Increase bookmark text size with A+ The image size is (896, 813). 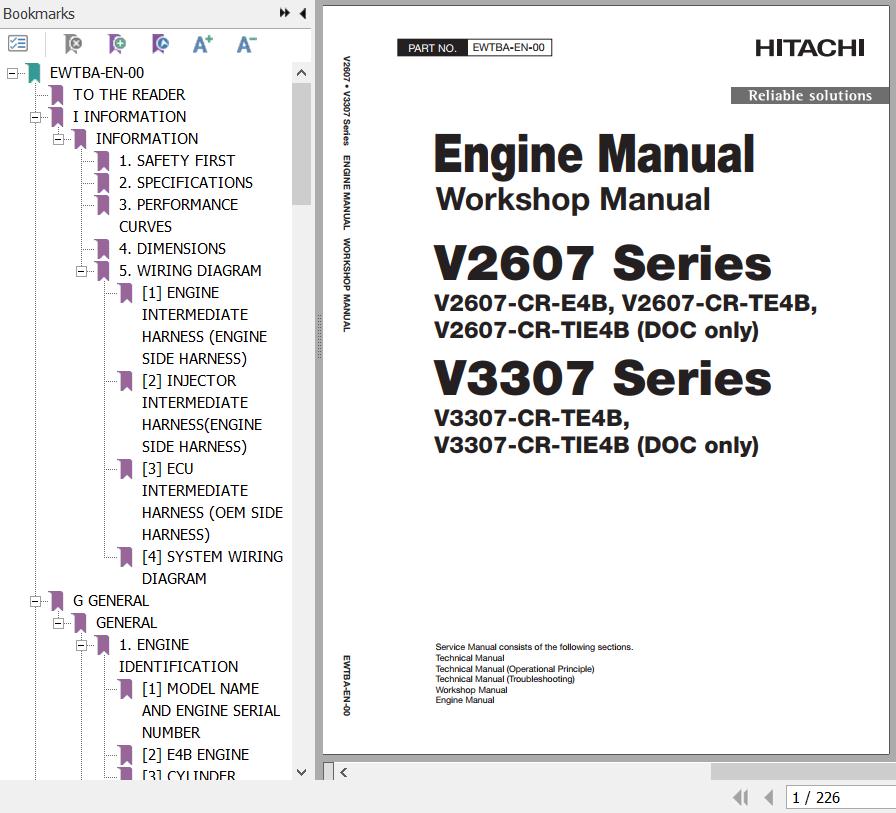(x=202, y=43)
